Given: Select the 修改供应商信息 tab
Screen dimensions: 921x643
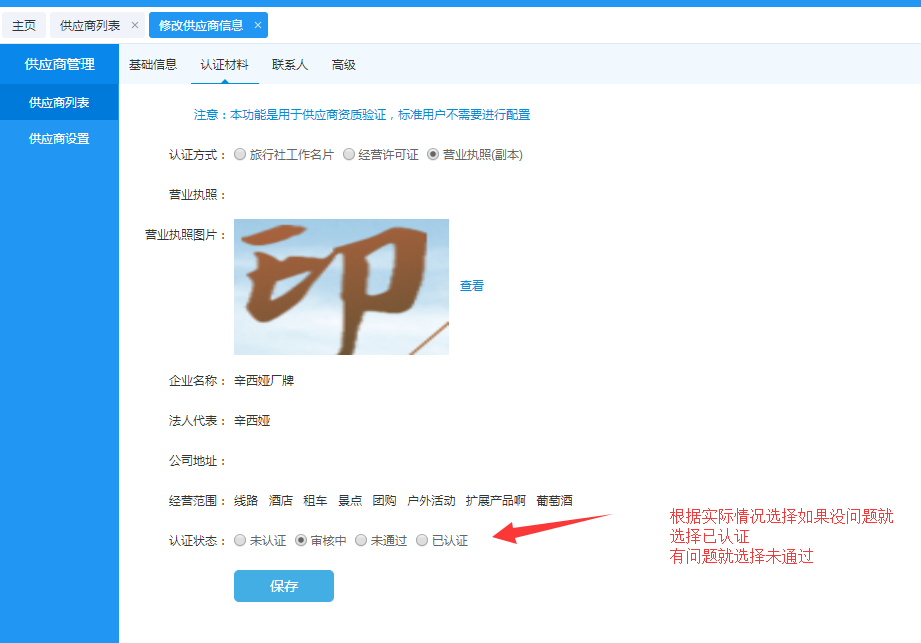Looking at the screenshot, I should click(x=201, y=25).
